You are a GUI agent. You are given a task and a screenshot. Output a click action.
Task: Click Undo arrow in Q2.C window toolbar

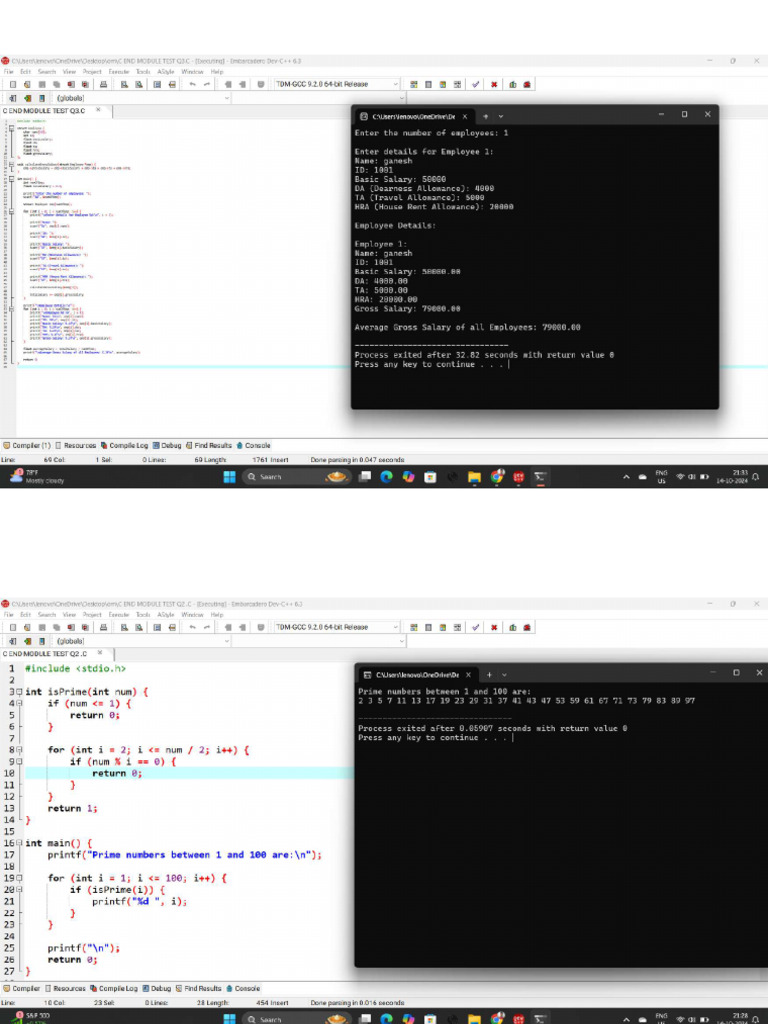point(193,627)
